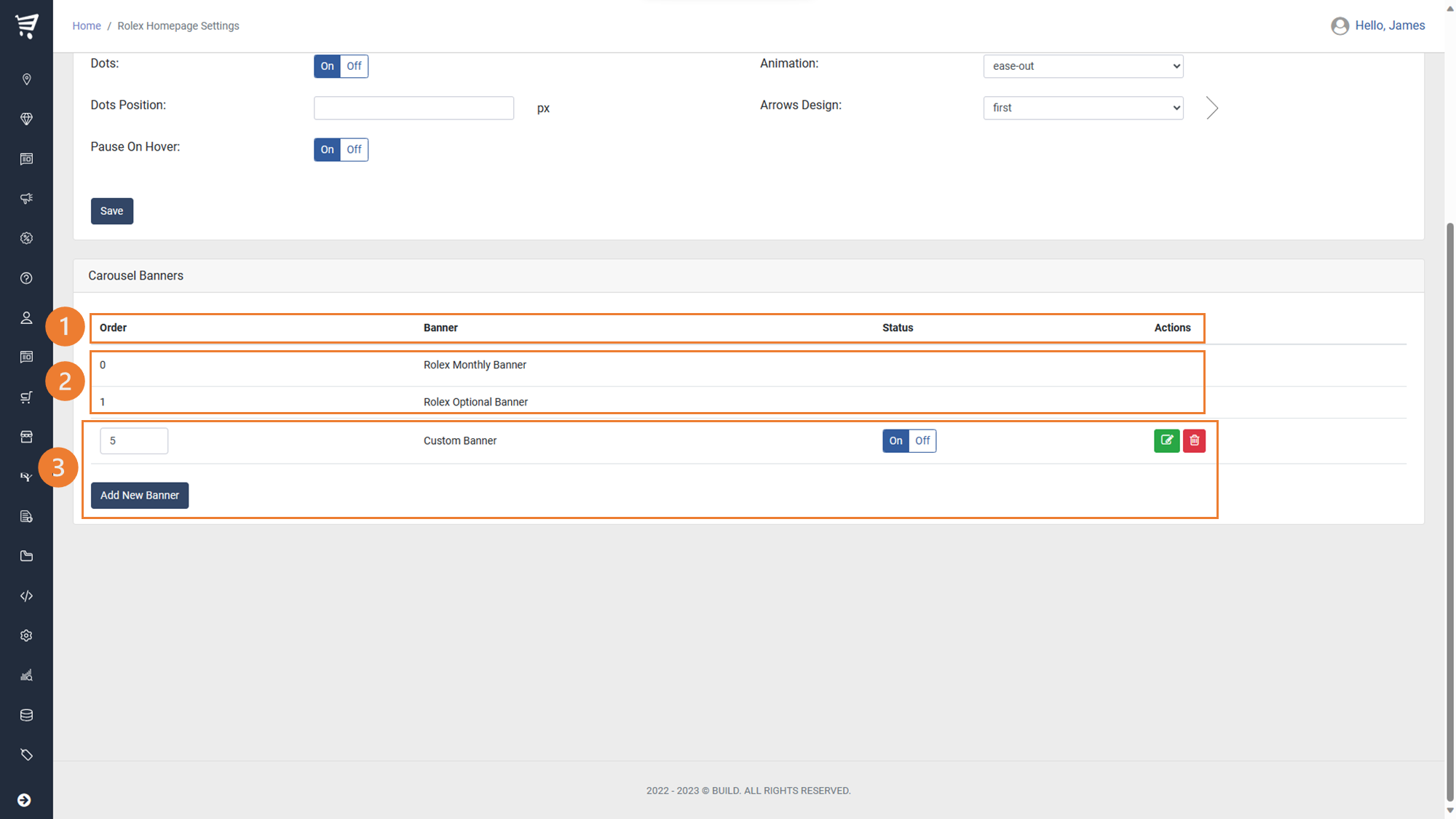
Task: Open the Animation ease-out dropdown
Action: [1083, 66]
